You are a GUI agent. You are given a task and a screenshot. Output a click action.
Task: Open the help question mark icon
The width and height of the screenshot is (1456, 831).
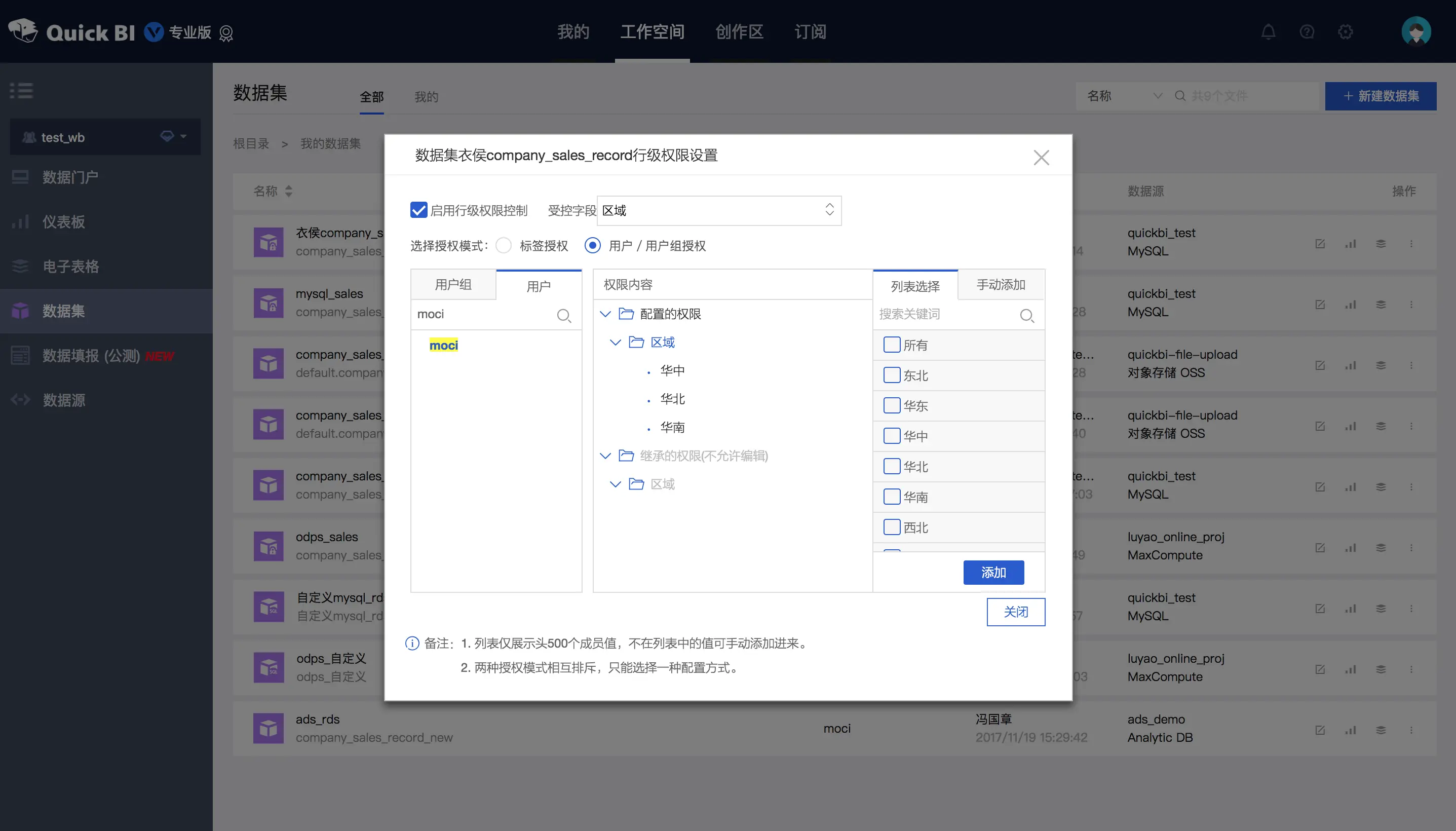[1307, 32]
